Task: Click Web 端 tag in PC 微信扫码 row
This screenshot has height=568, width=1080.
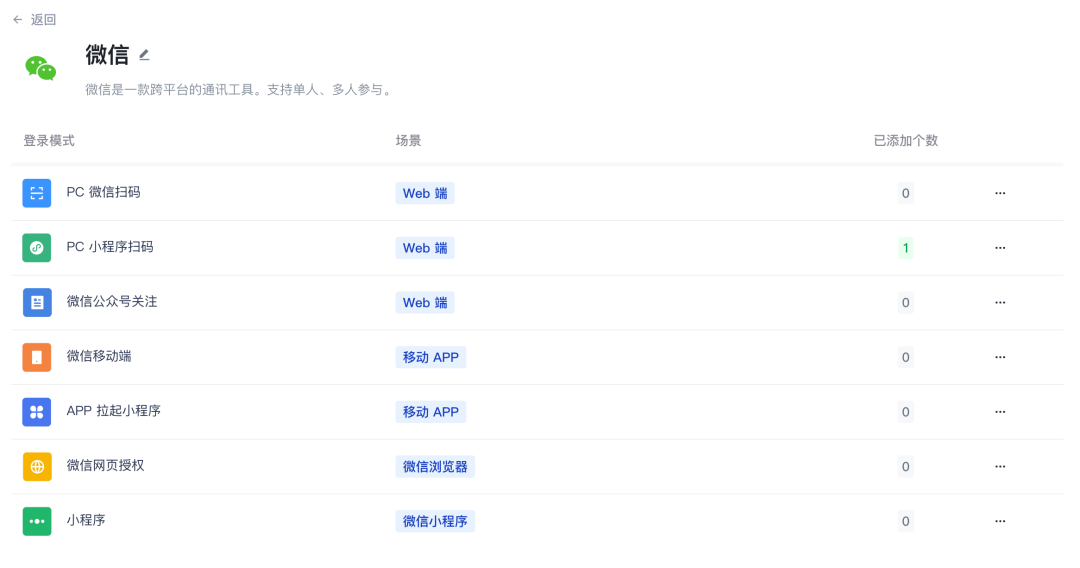Action: 425,193
